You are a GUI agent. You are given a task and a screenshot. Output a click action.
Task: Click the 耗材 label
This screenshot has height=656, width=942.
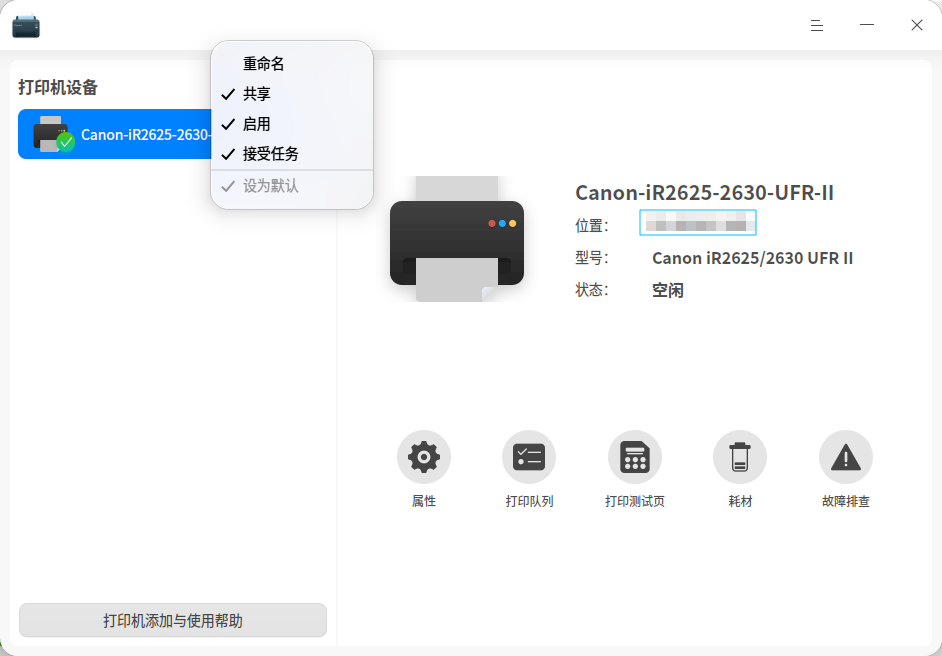[x=740, y=501]
